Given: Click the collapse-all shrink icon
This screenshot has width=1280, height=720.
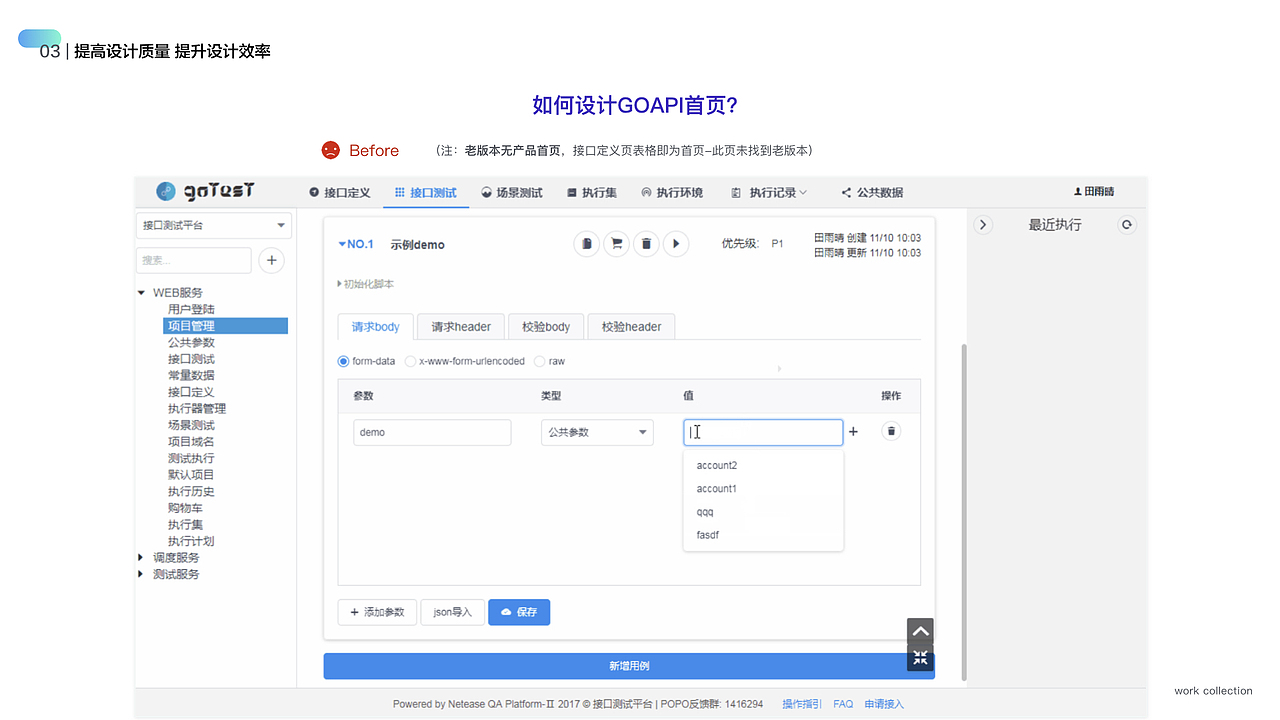Looking at the screenshot, I should click(920, 657).
